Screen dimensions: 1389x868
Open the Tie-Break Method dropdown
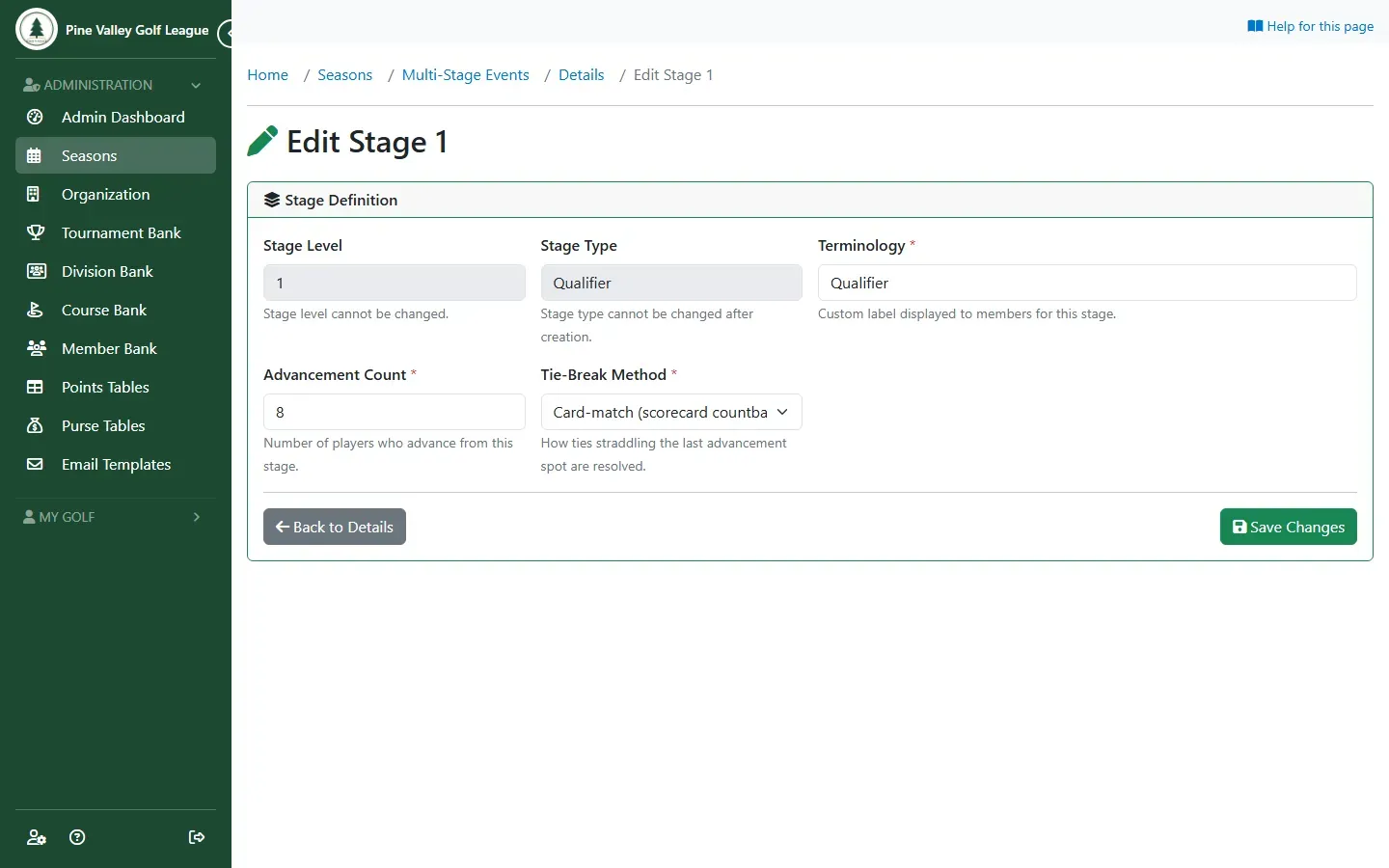coord(671,412)
